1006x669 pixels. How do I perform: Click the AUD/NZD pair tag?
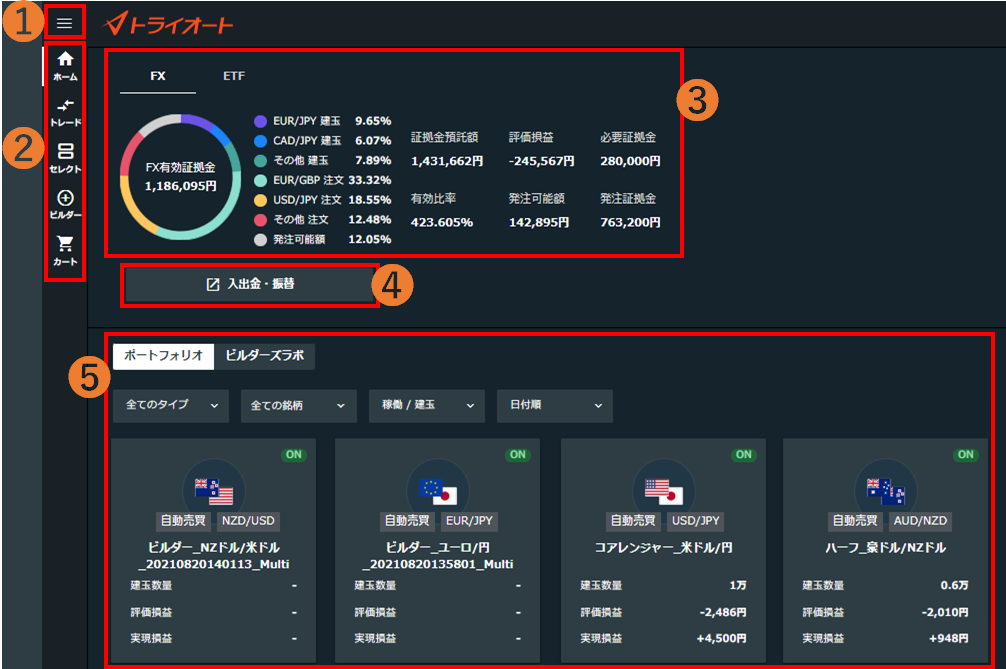[x=920, y=521]
